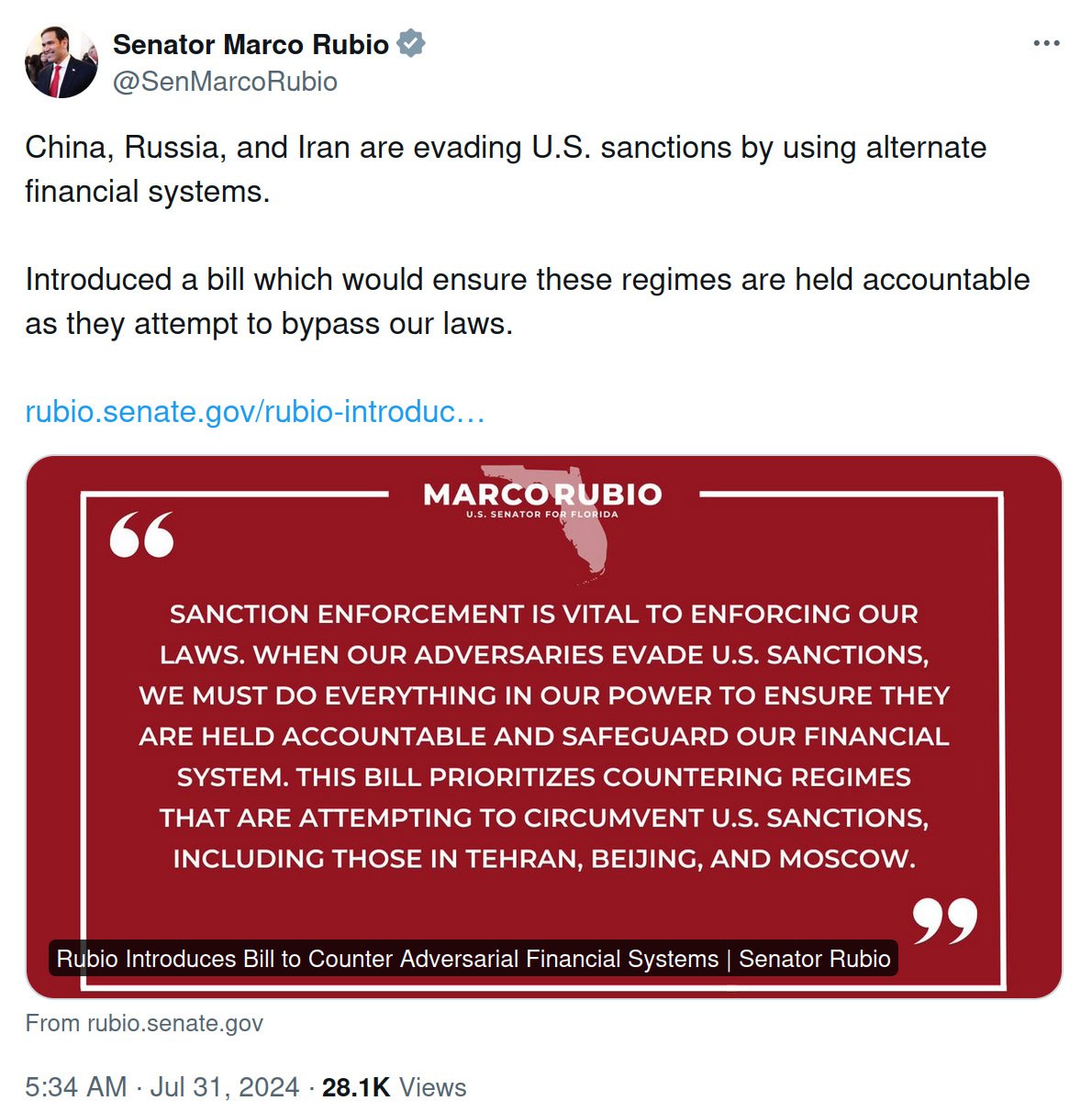
Task: Open the 'Senator Marco Rubio' display name
Action: click(x=251, y=44)
